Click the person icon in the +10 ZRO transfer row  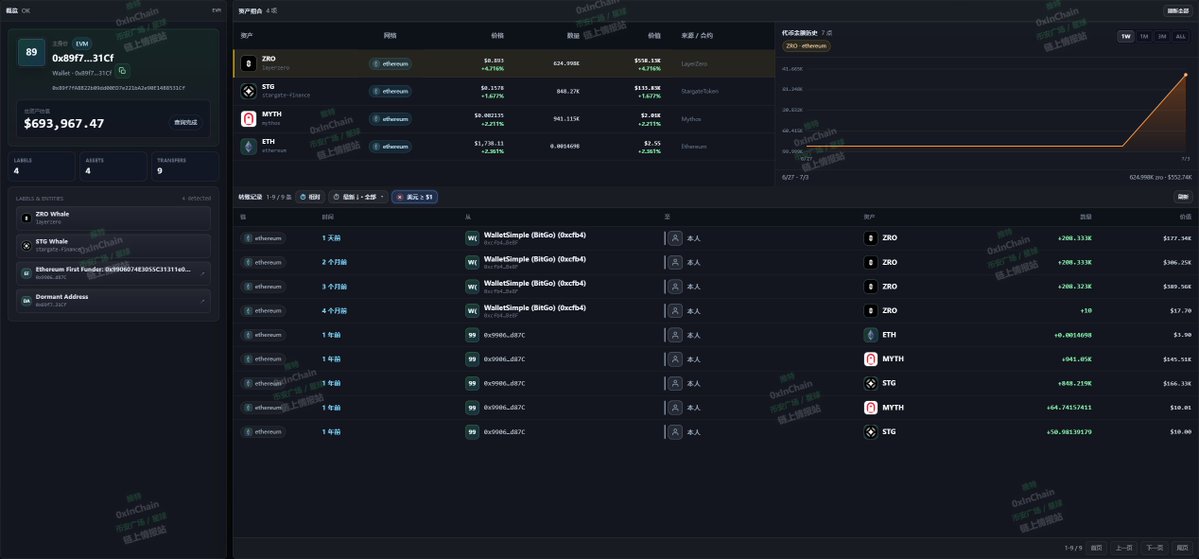(675, 310)
